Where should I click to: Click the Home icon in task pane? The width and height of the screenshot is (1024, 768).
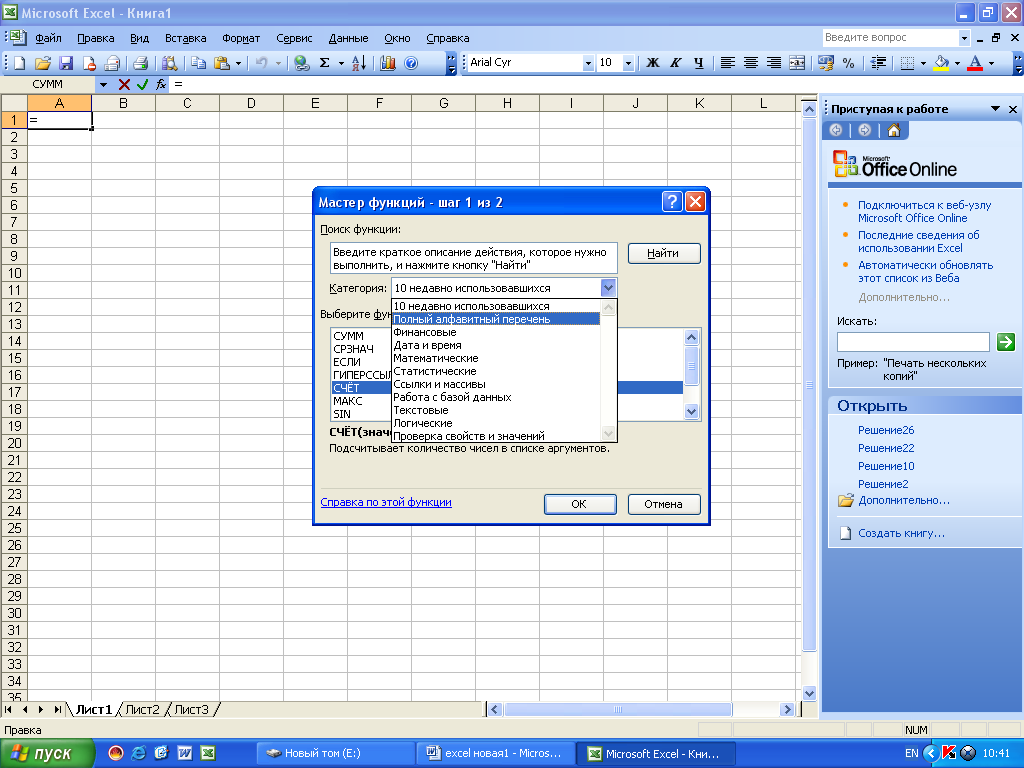pos(893,130)
